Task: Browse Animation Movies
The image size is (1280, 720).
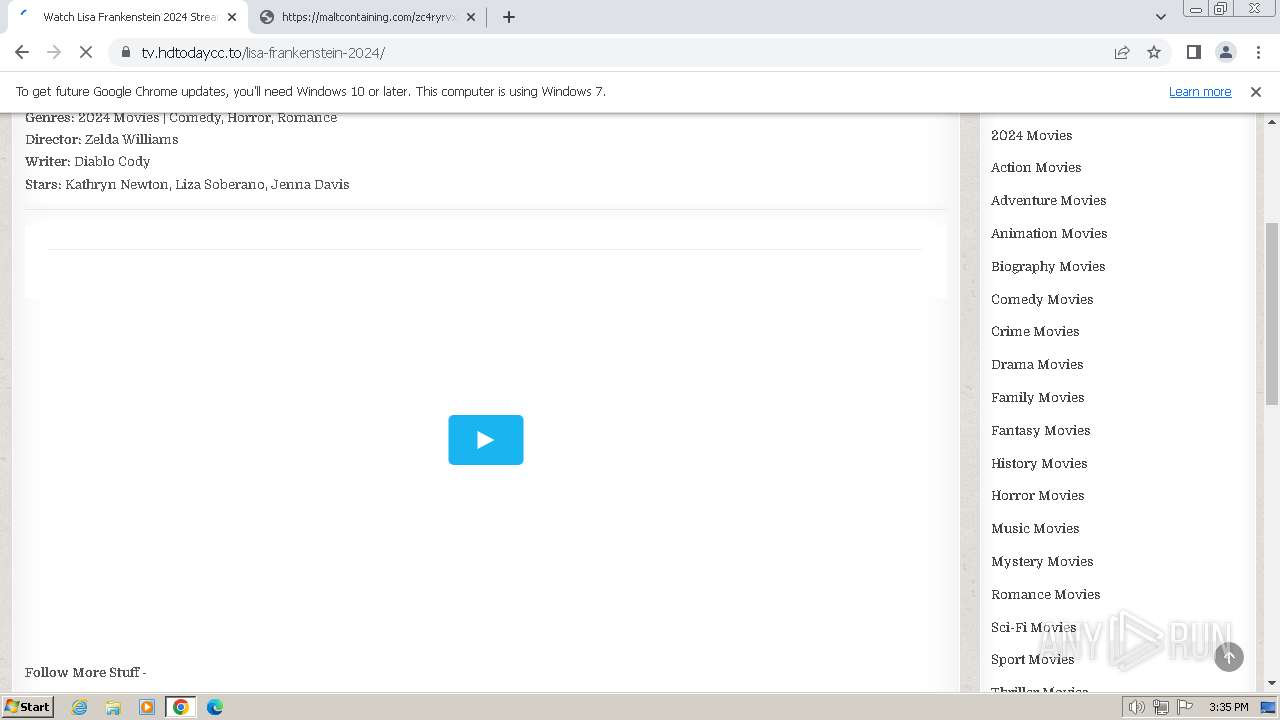Action: tap(1049, 233)
